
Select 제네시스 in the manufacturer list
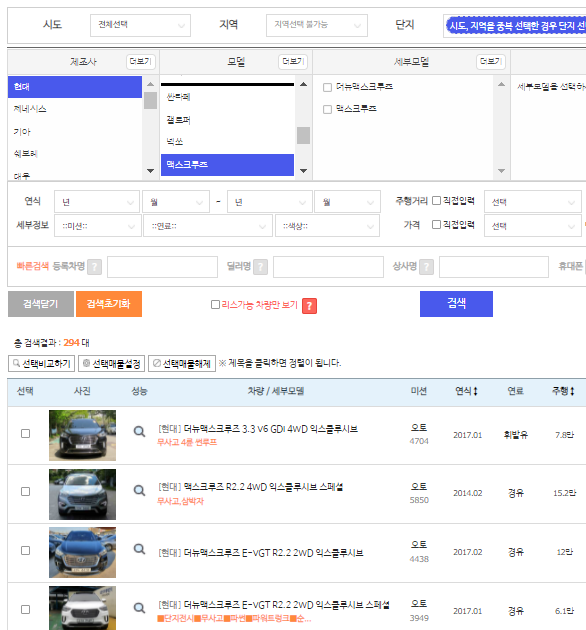click(75, 109)
